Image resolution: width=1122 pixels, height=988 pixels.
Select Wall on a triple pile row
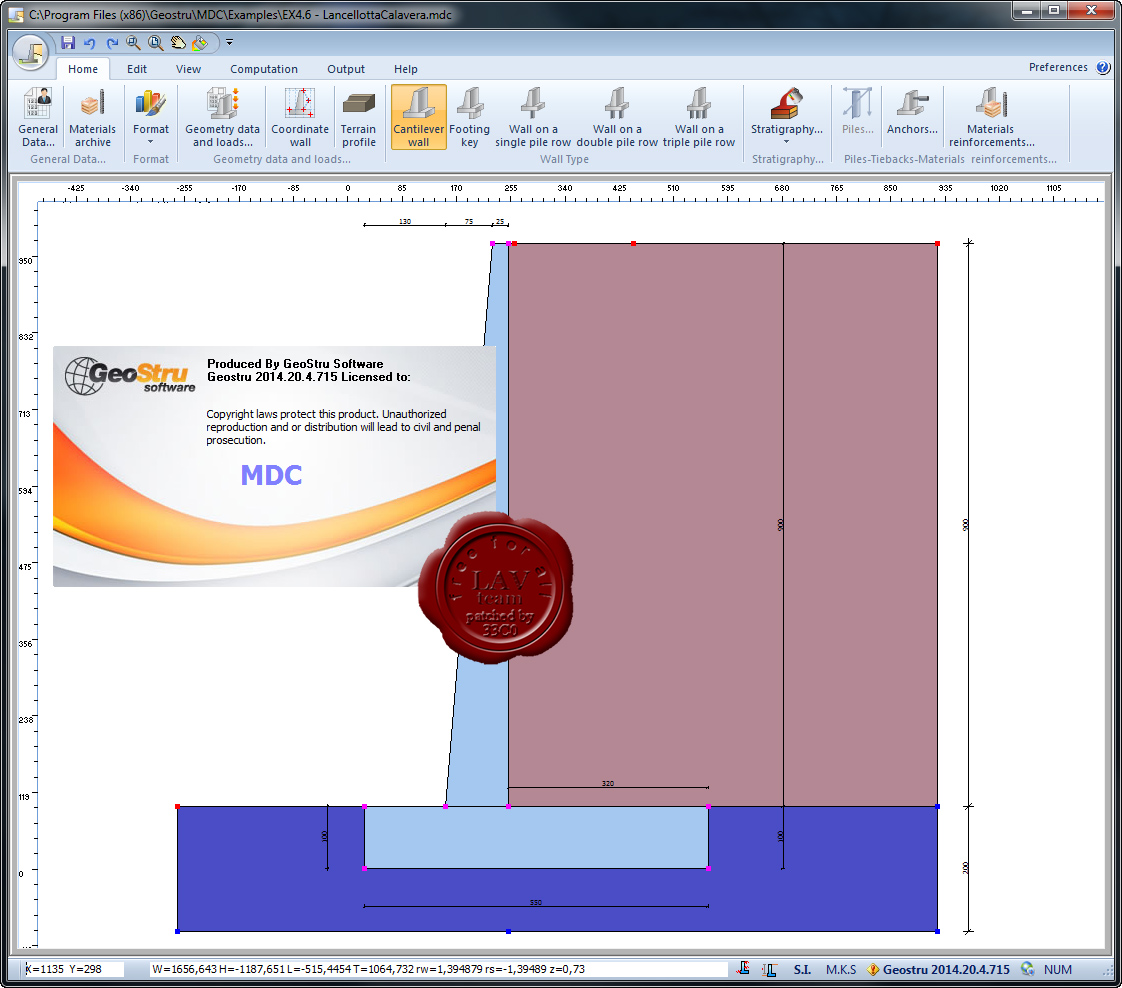pos(699,117)
